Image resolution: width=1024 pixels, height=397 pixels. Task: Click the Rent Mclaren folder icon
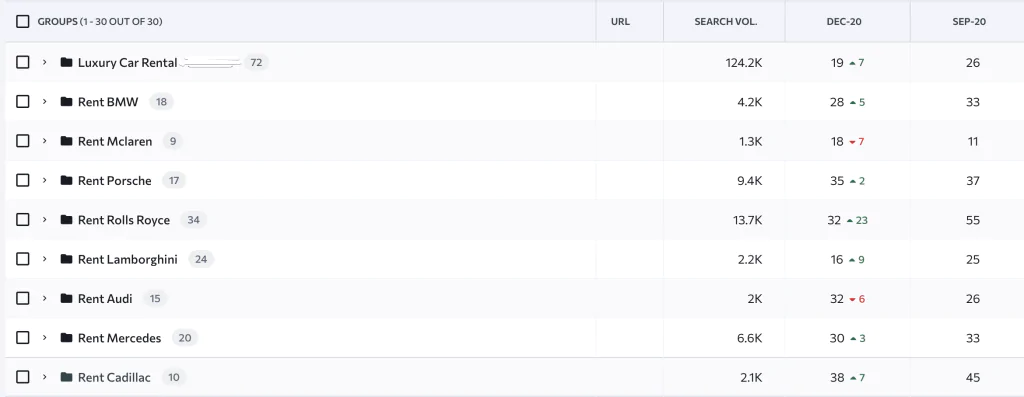(x=66, y=141)
